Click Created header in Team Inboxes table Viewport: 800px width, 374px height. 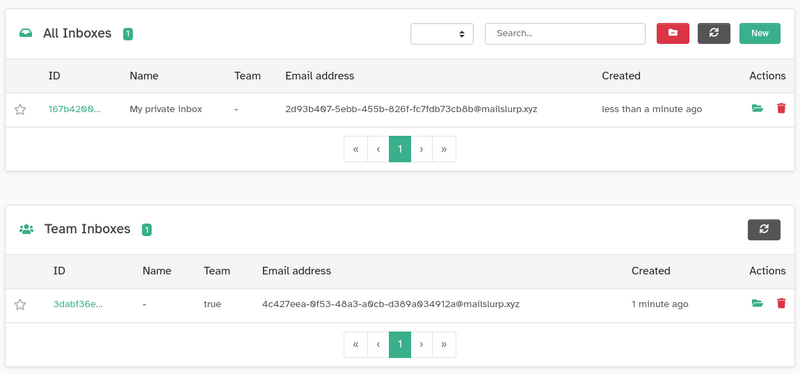pos(651,270)
